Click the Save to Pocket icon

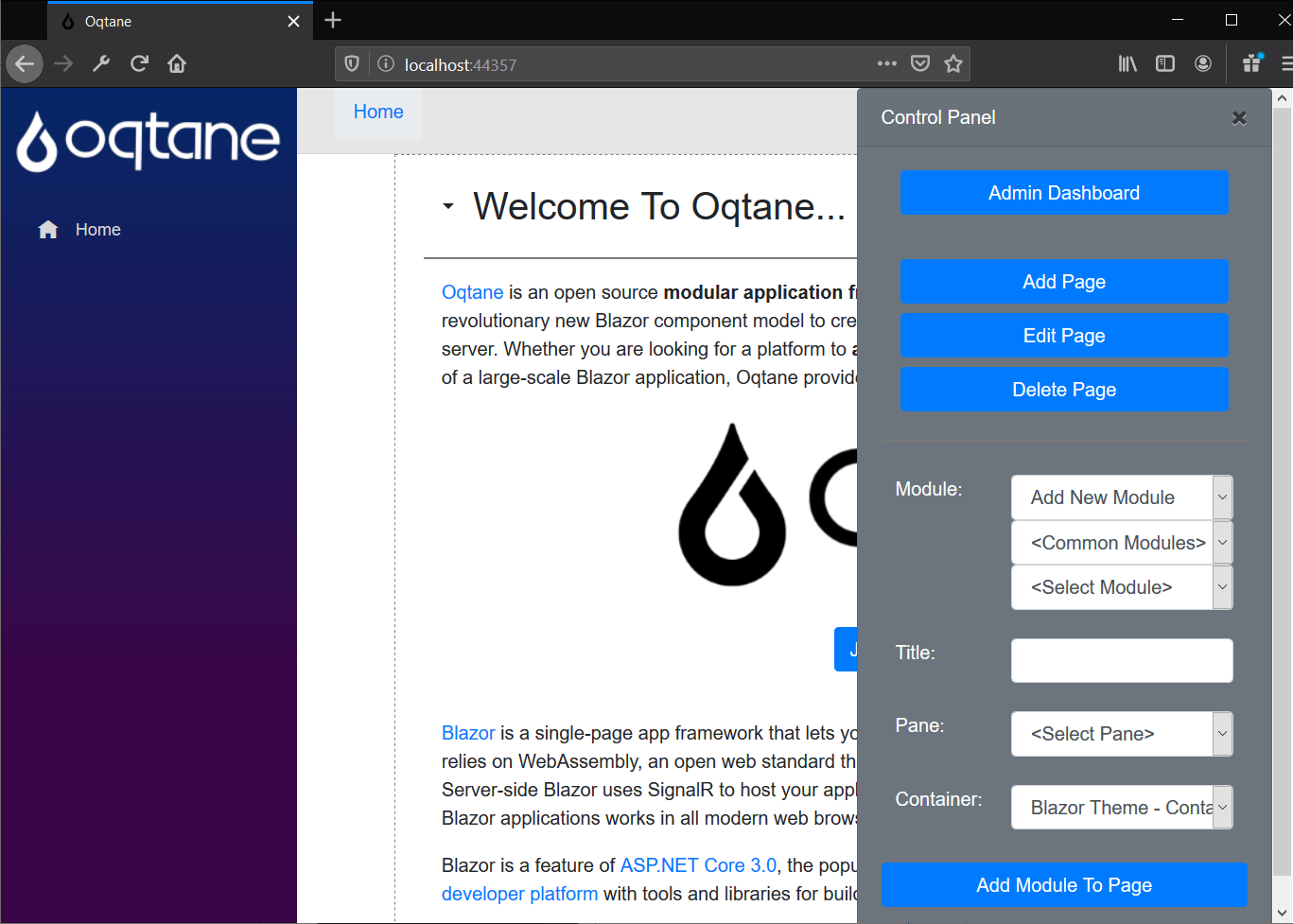(919, 64)
